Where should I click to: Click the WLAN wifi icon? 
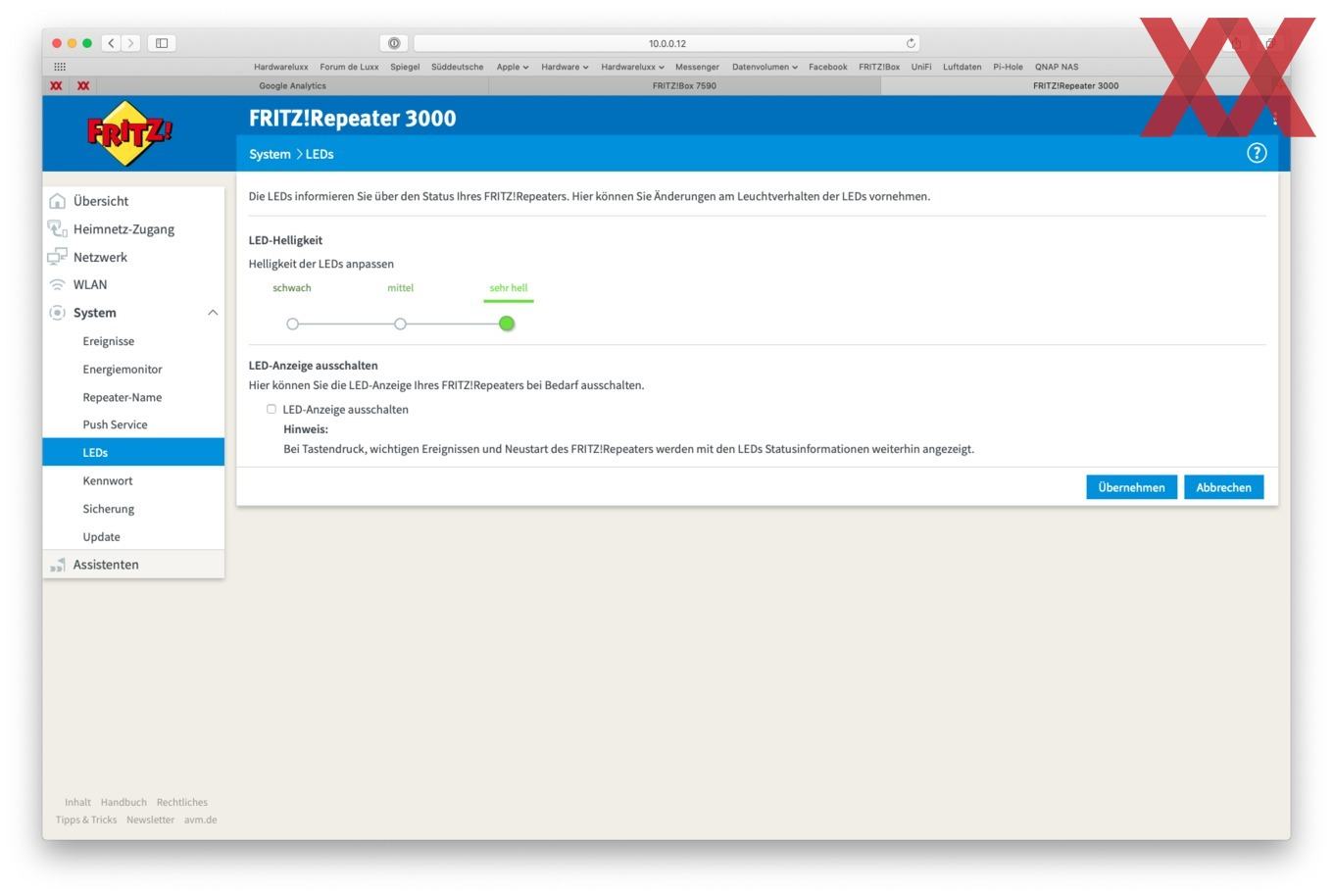click(58, 284)
